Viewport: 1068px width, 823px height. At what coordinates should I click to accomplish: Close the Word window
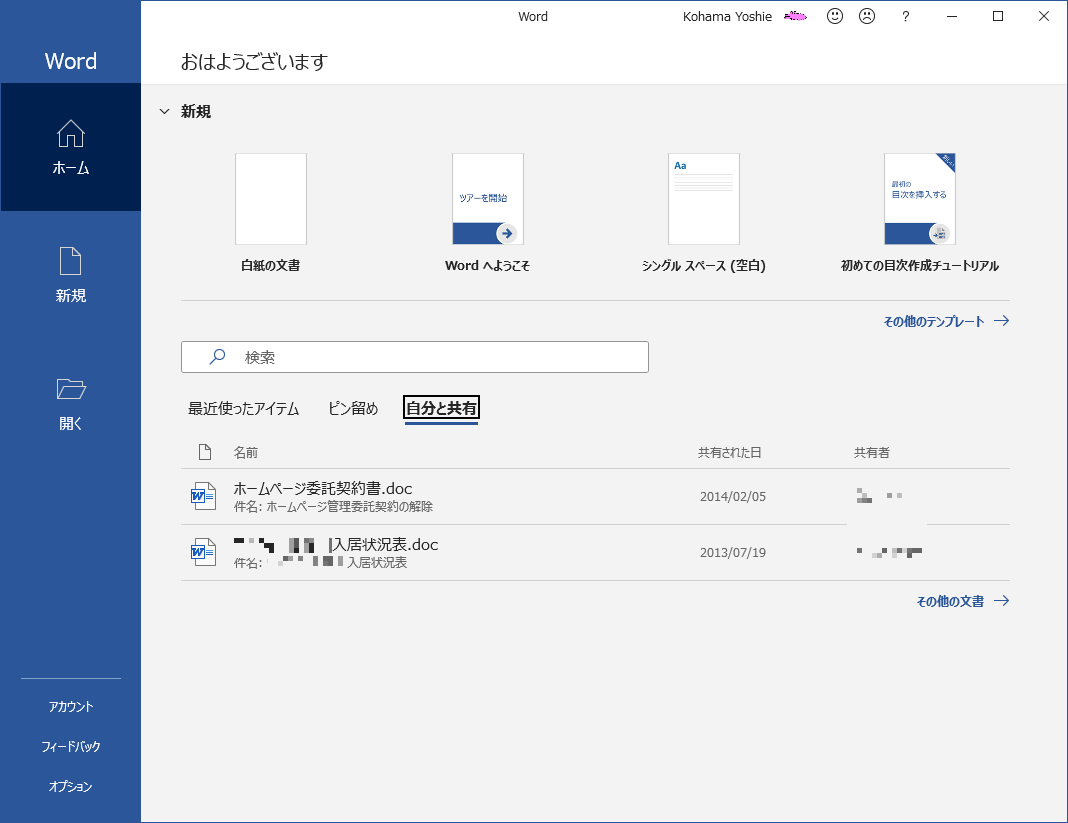(1043, 16)
